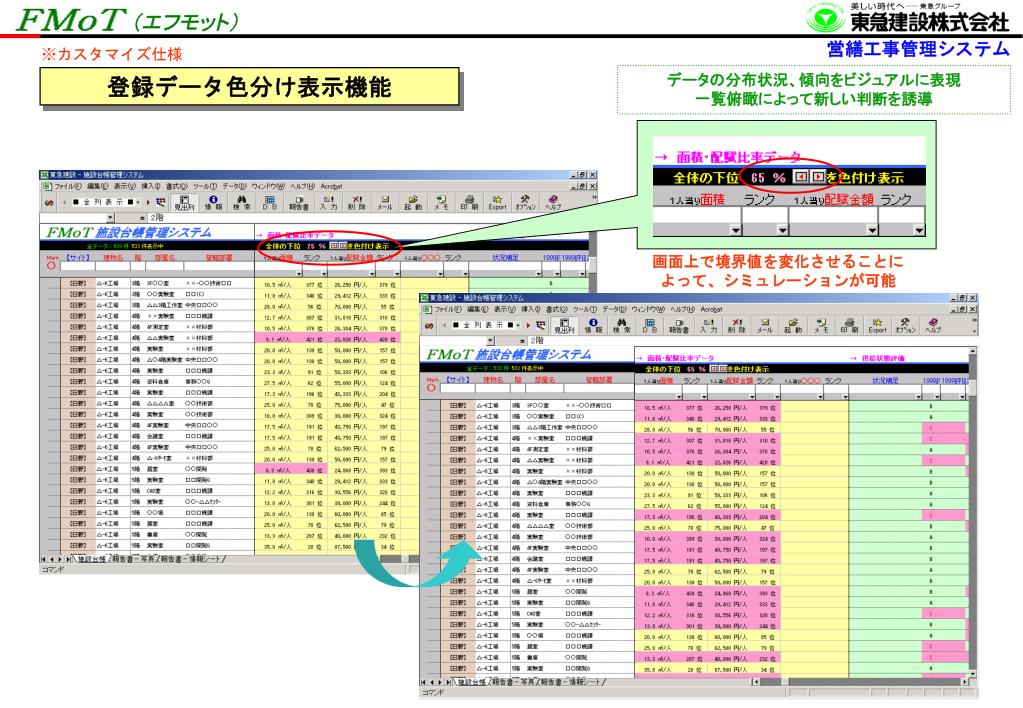Click formula bar showing 2階 in back window
This screenshot has height=708, width=1023.
[371, 217]
